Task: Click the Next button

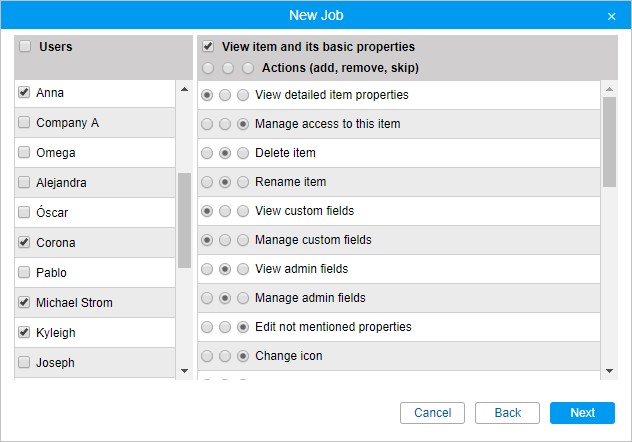Action: point(582,413)
